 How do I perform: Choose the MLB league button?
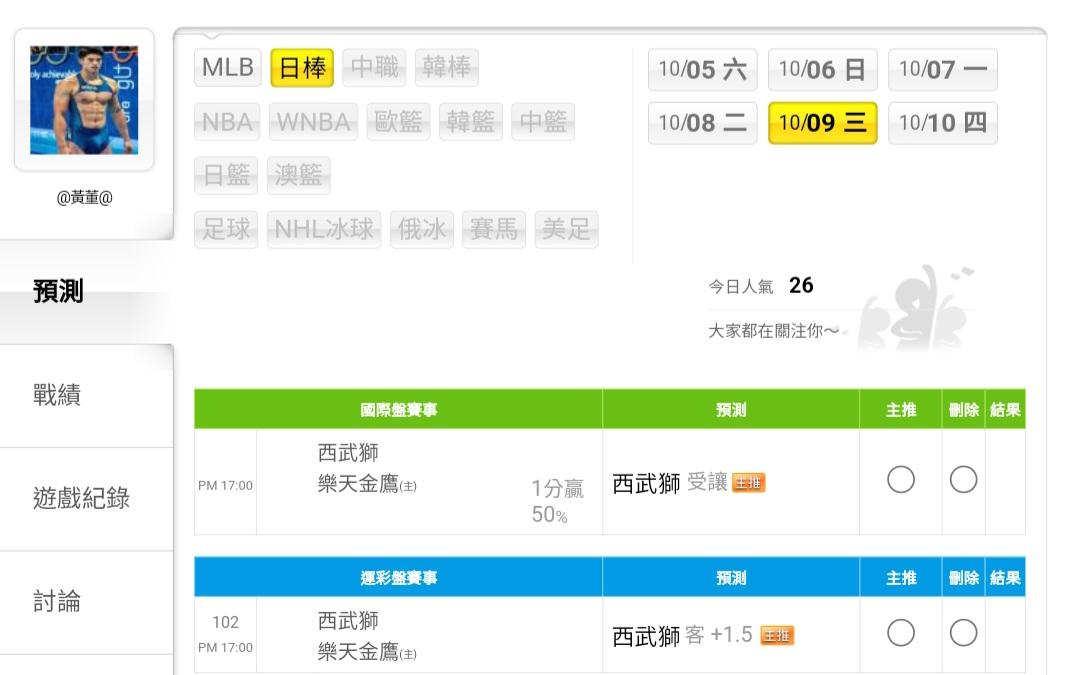[x=228, y=68]
